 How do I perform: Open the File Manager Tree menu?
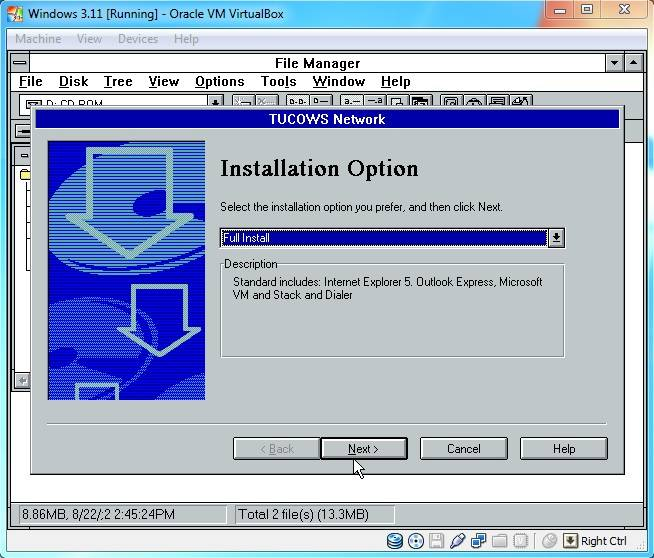(x=117, y=82)
